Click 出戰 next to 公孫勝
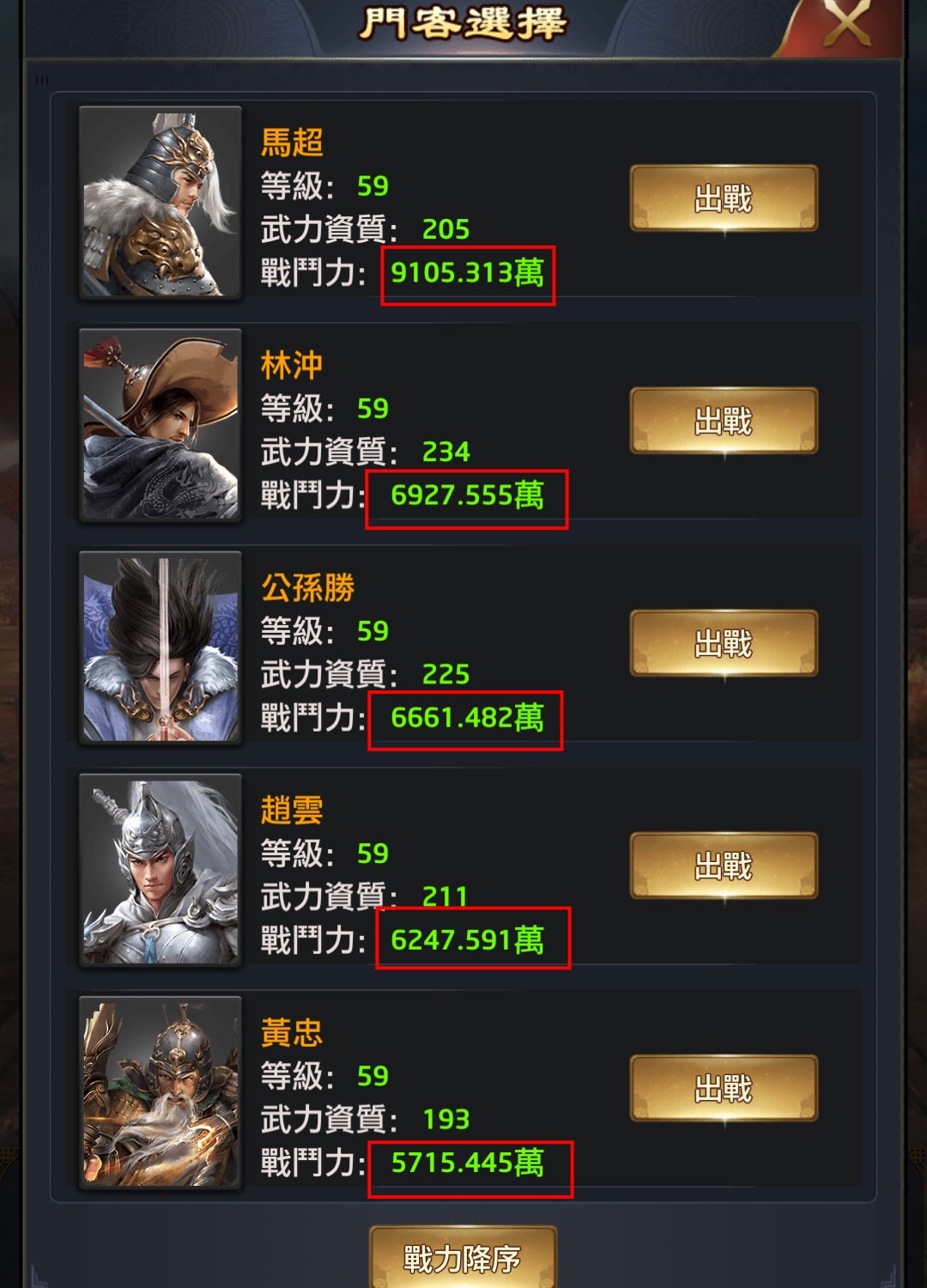The height and width of the screenshot is (1288, 927). (x=724, y=643)
